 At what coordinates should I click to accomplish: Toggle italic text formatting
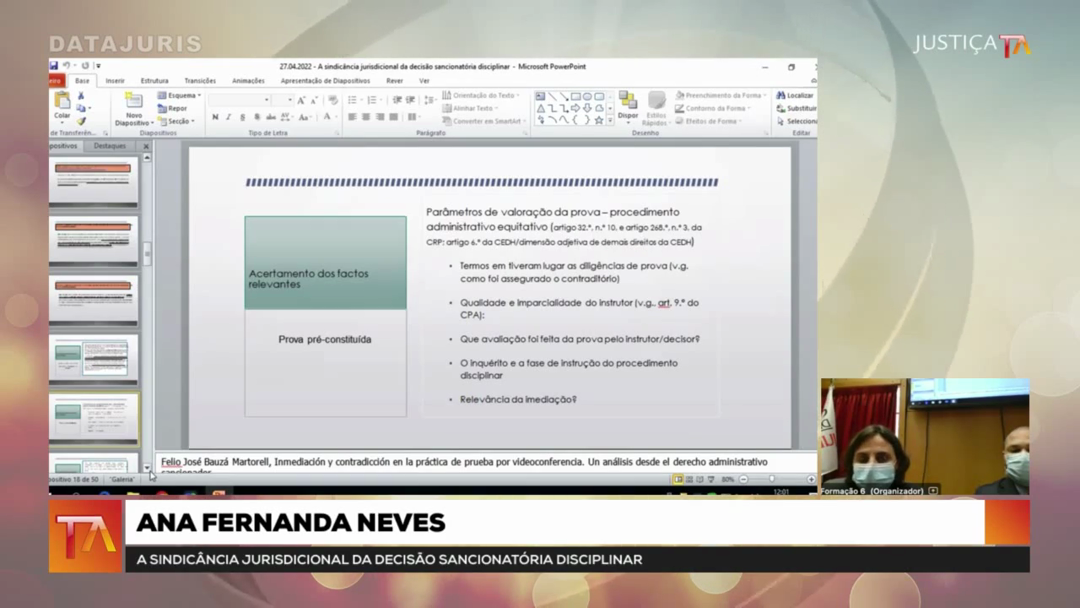click(228, 118)
